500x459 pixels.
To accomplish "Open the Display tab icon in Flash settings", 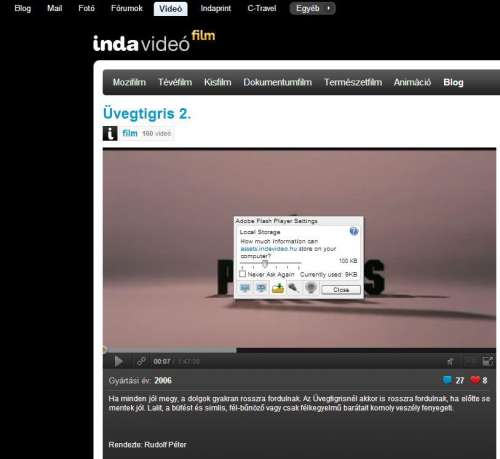I will 245,288.
